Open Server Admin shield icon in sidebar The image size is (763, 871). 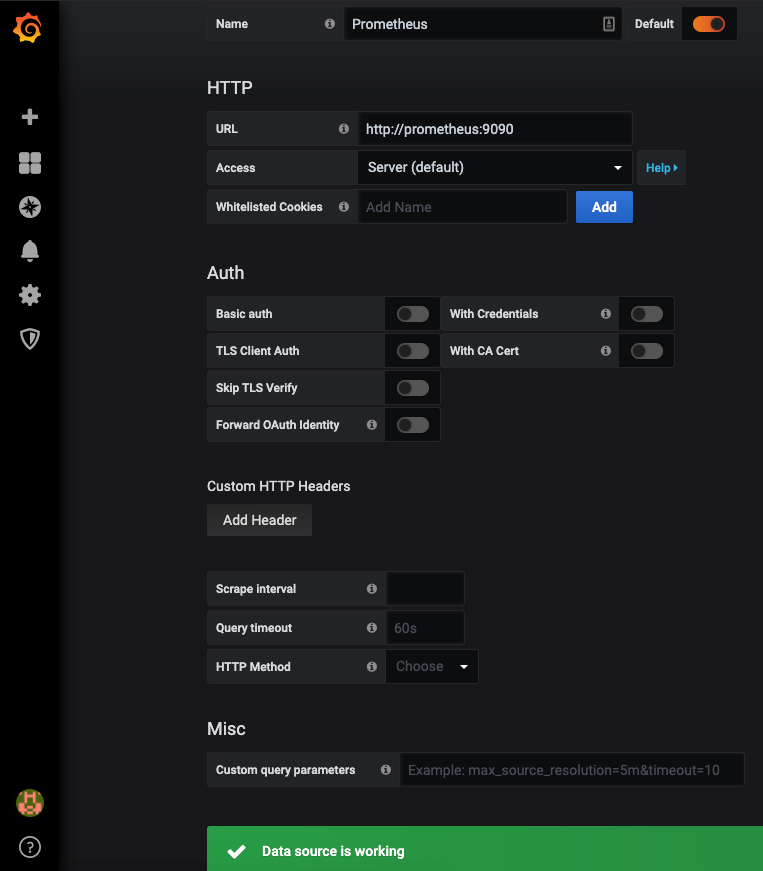coord(30,339)
